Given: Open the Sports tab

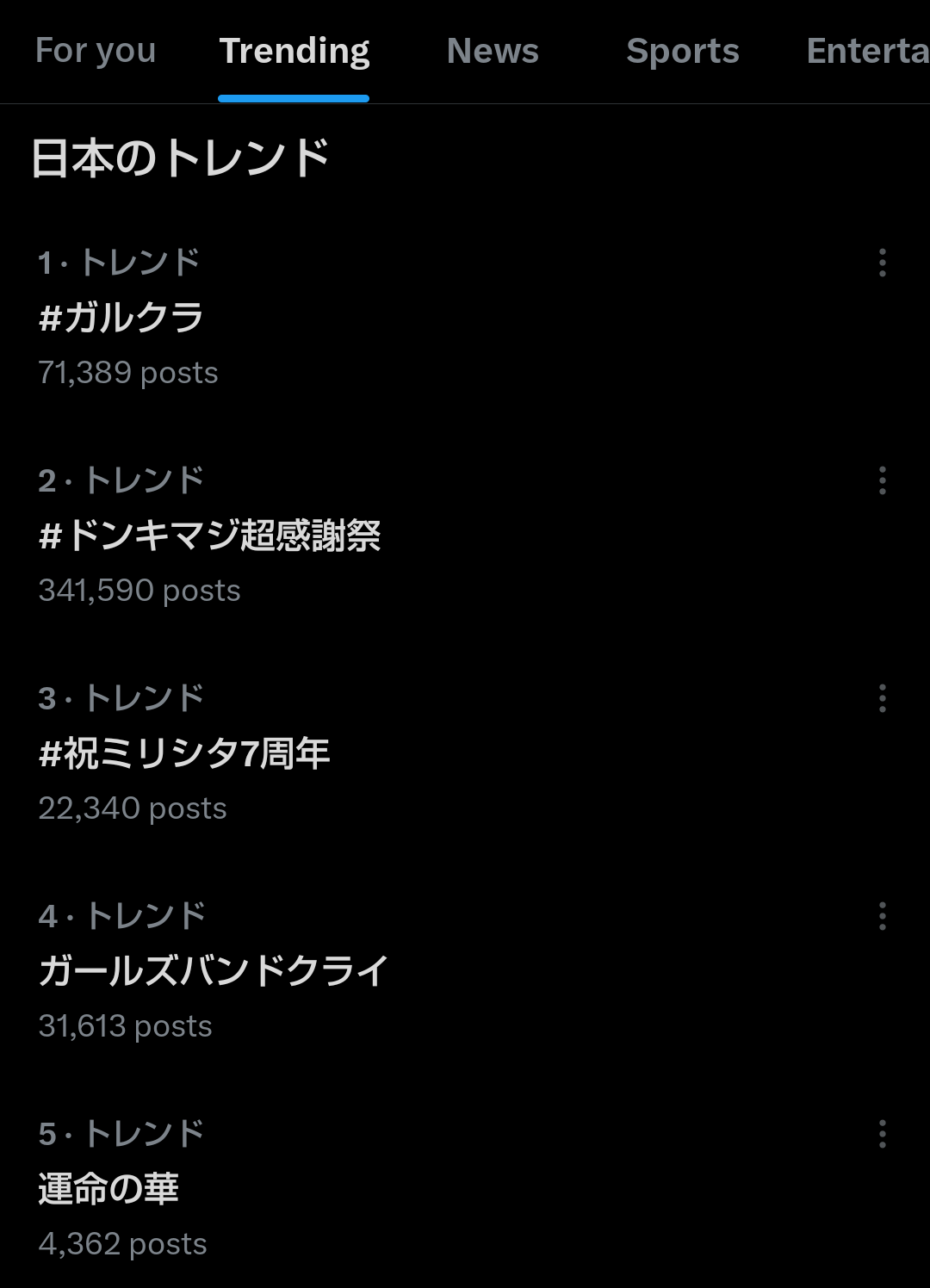Looking at the screenshot, I should coord(683,51).
